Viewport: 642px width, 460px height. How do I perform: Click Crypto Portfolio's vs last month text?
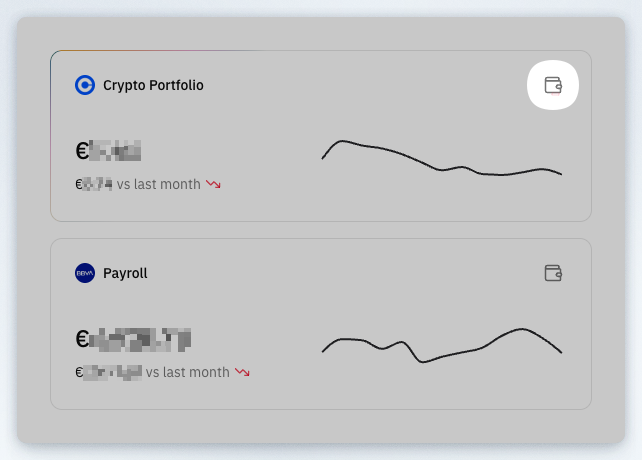tap(158, 184)
